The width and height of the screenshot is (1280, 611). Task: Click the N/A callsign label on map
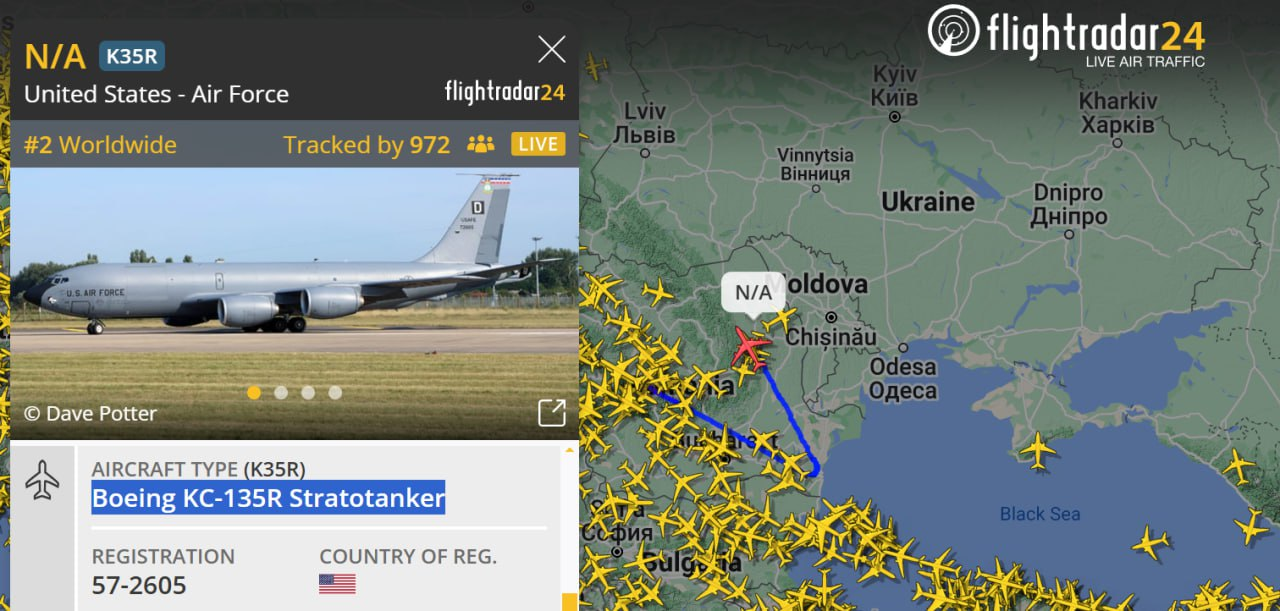pos(754,292)
